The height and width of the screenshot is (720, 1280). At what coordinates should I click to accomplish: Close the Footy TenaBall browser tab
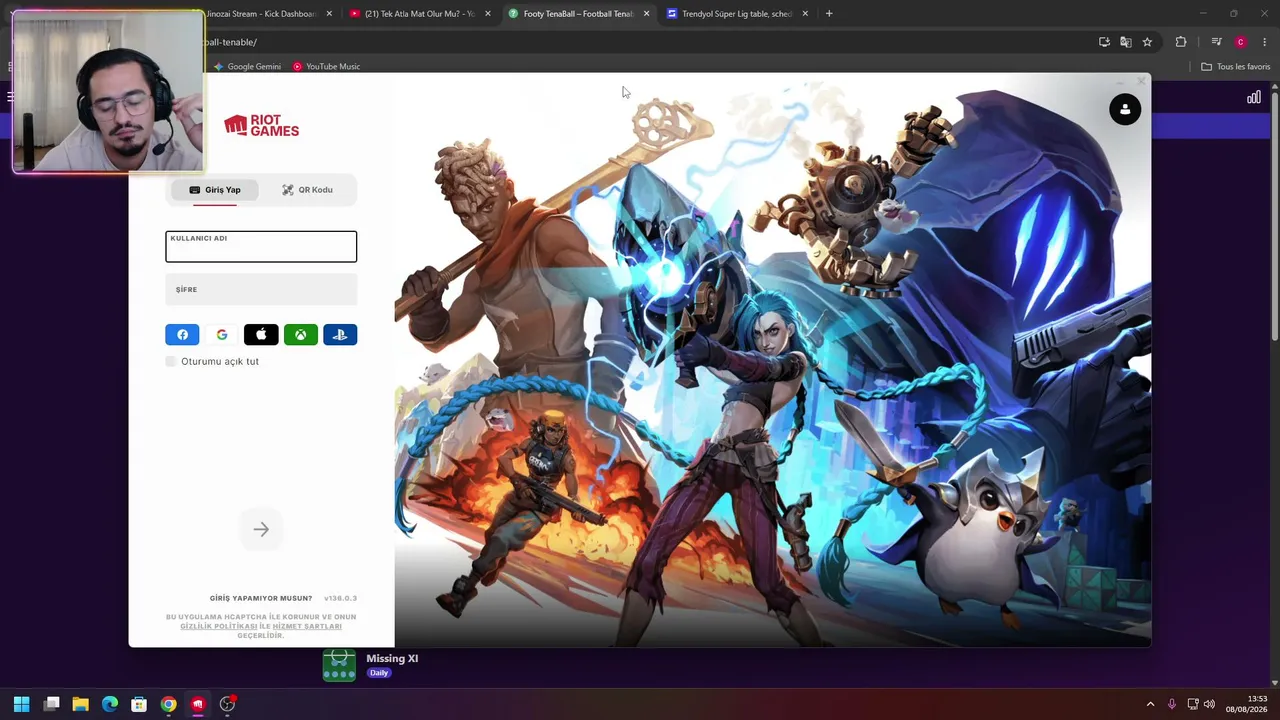coord(646,14)
